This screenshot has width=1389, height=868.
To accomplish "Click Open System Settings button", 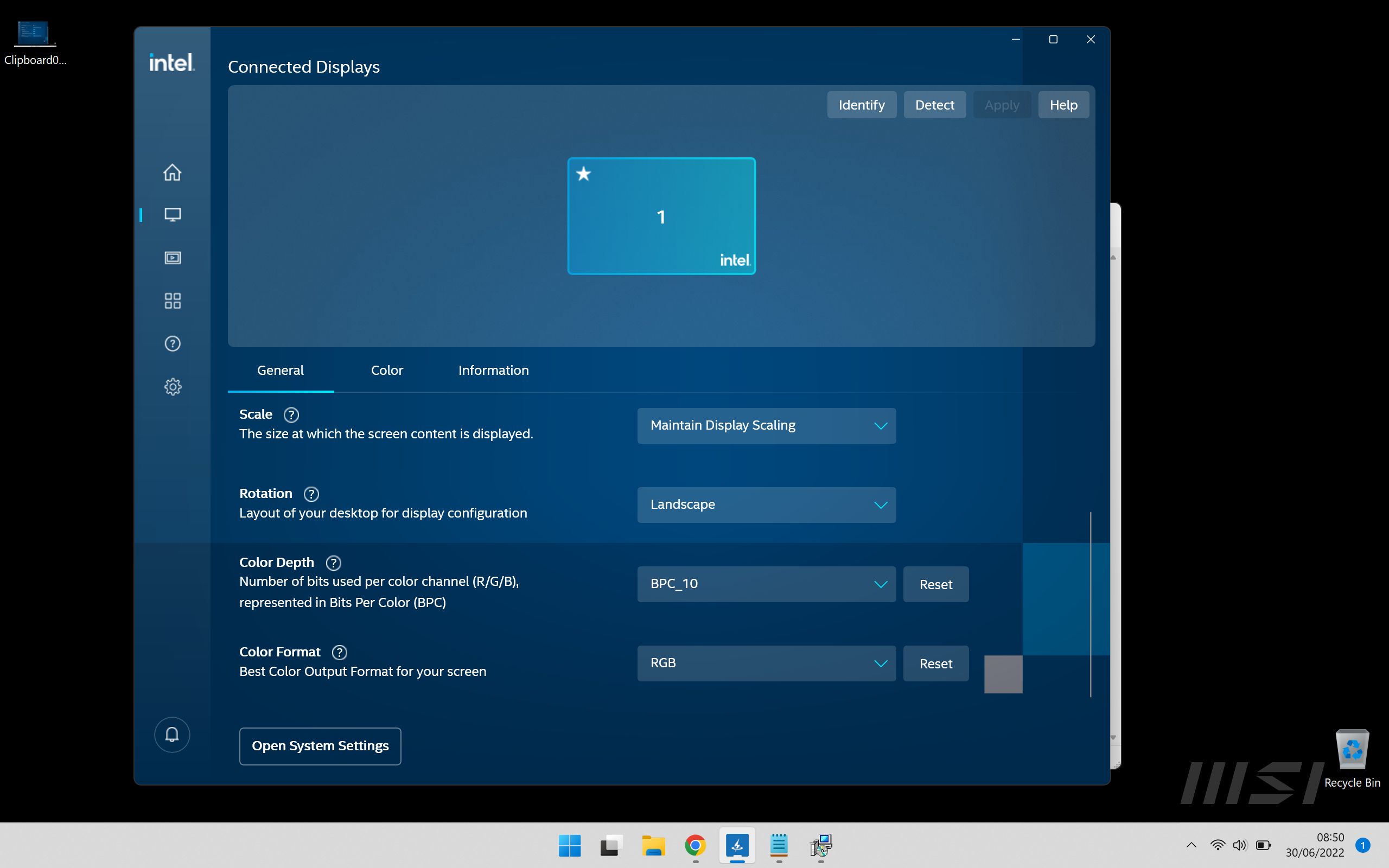I will tap(320, 746).
